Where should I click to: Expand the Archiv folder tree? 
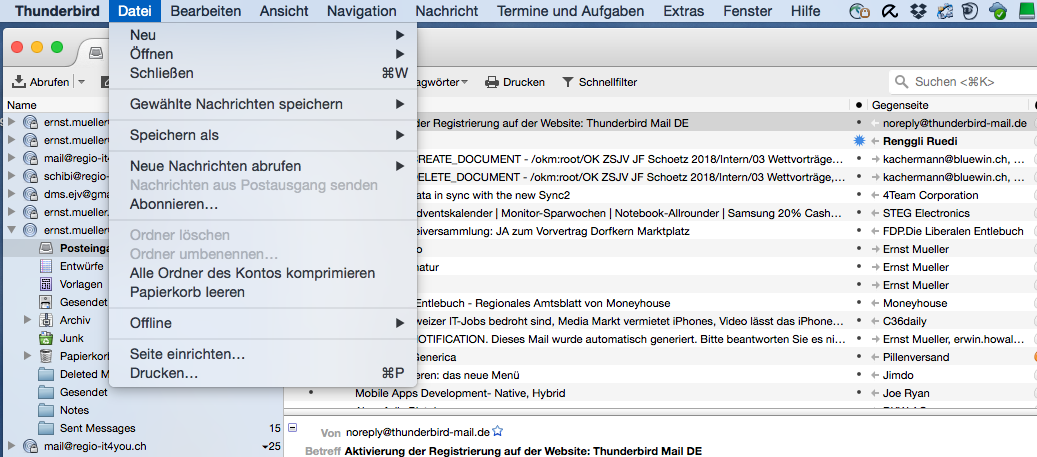(28, 320)
